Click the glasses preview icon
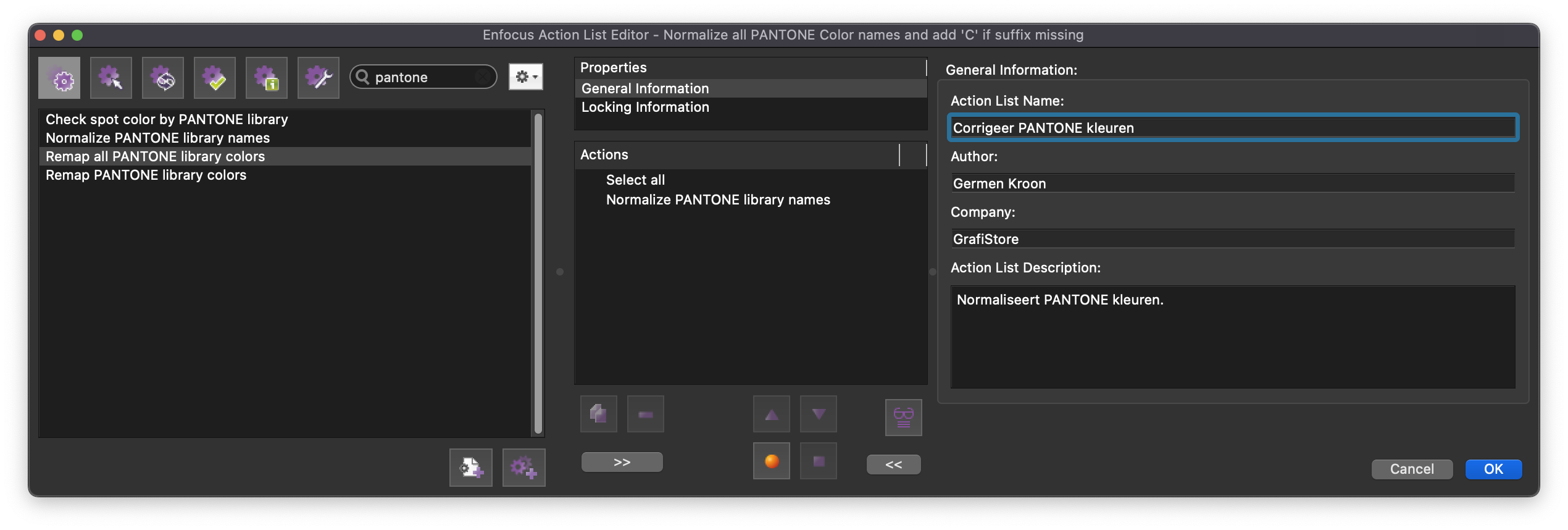 pos(904,418)
